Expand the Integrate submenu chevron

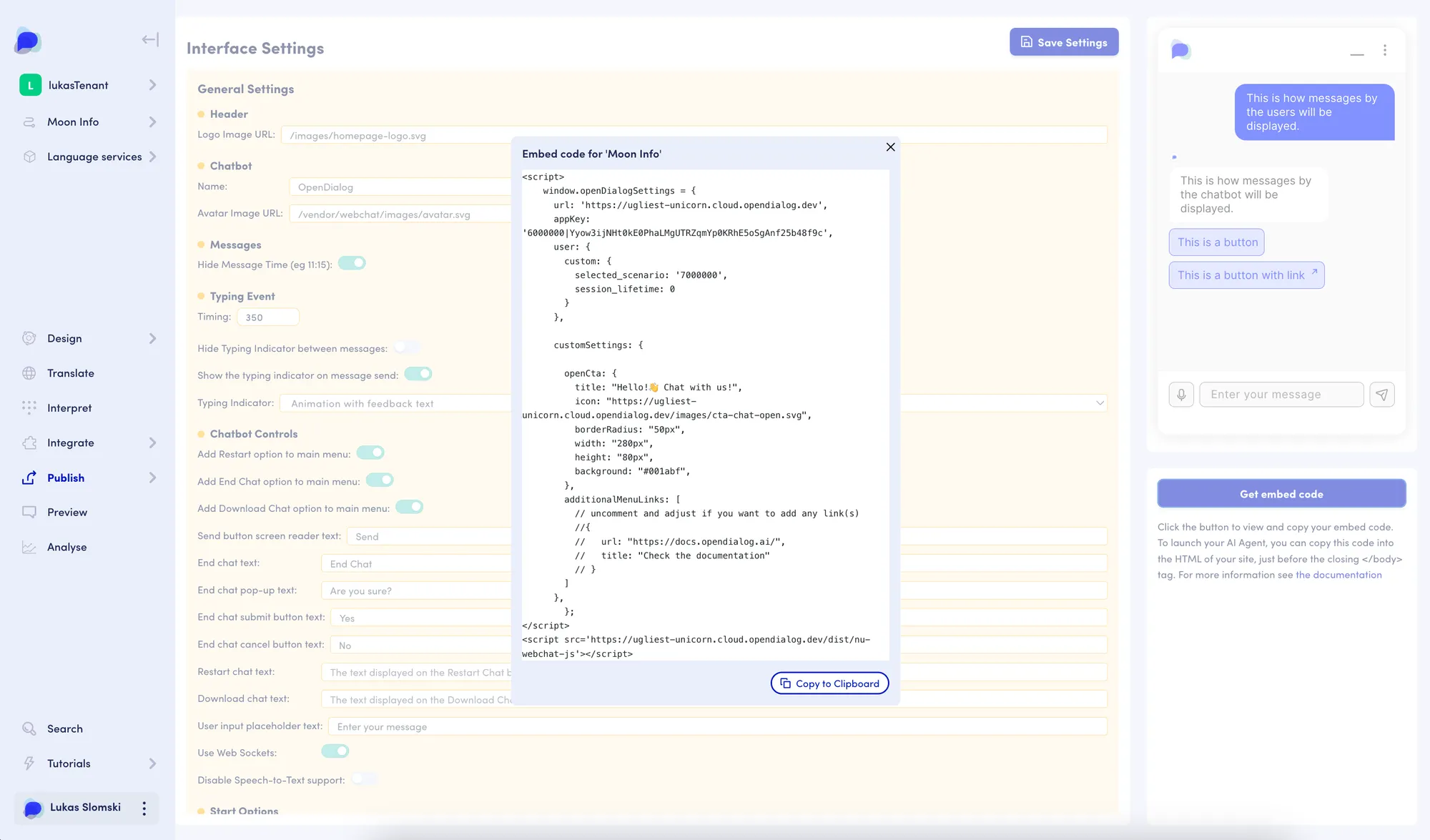(152, 443)
